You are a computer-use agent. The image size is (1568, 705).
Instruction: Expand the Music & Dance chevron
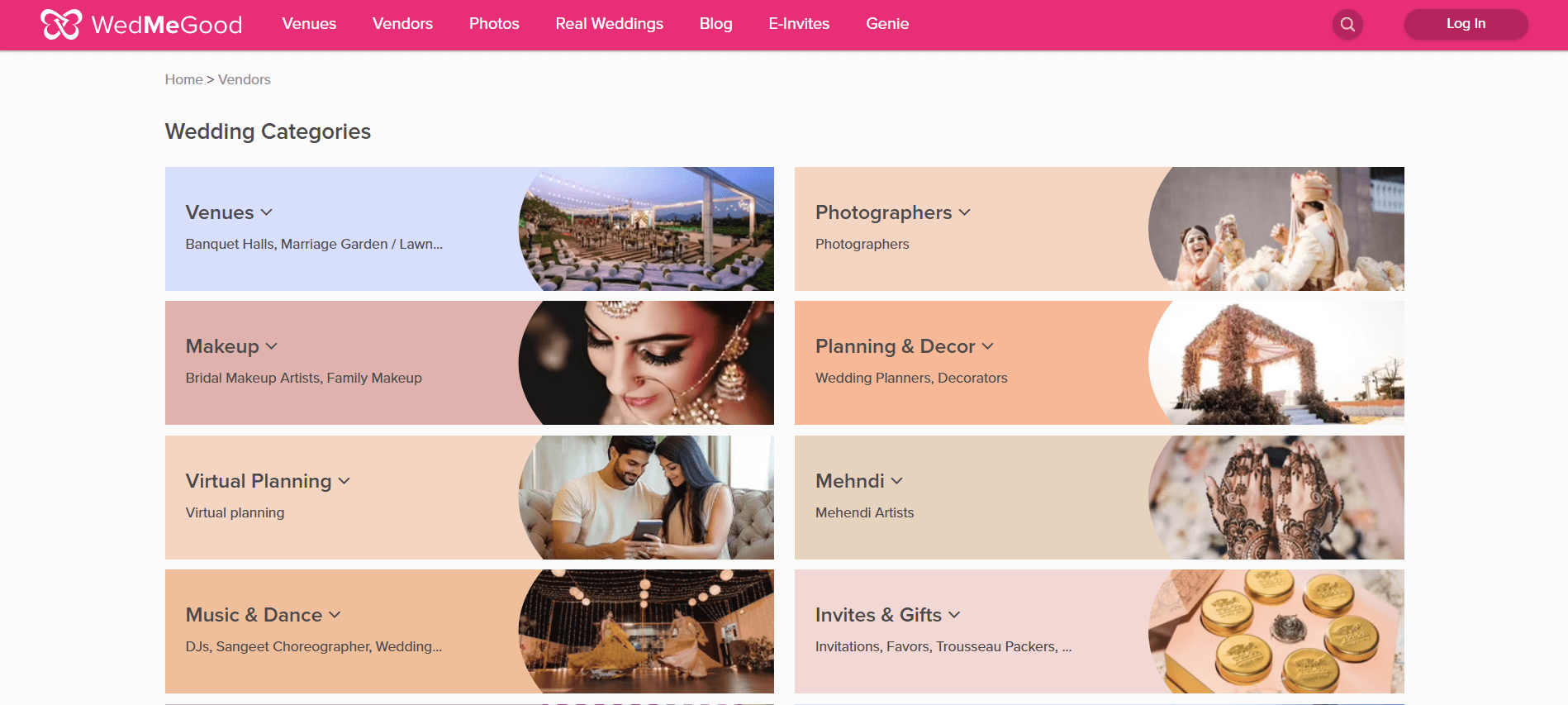tap(335, 615)
